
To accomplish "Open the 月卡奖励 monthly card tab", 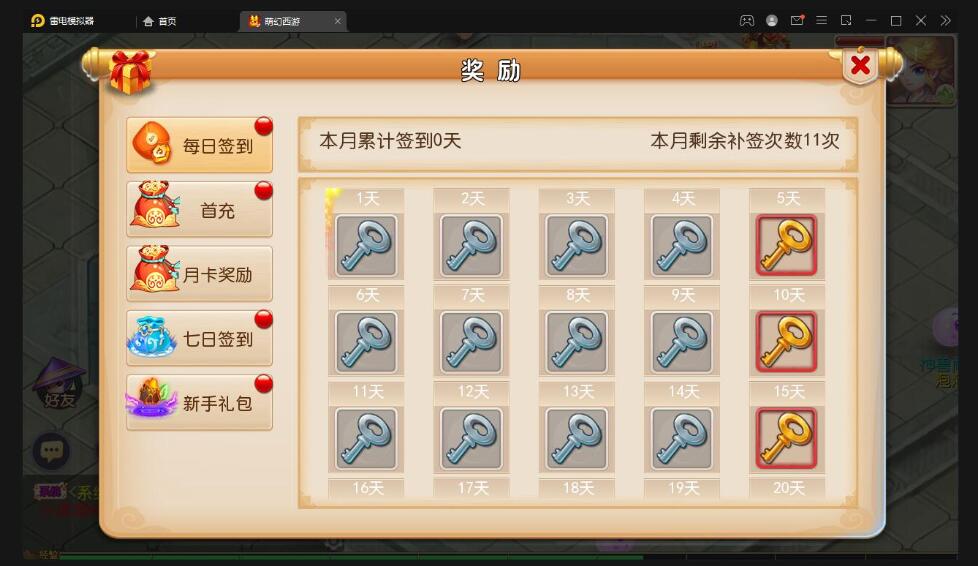I will coord(200,273).
